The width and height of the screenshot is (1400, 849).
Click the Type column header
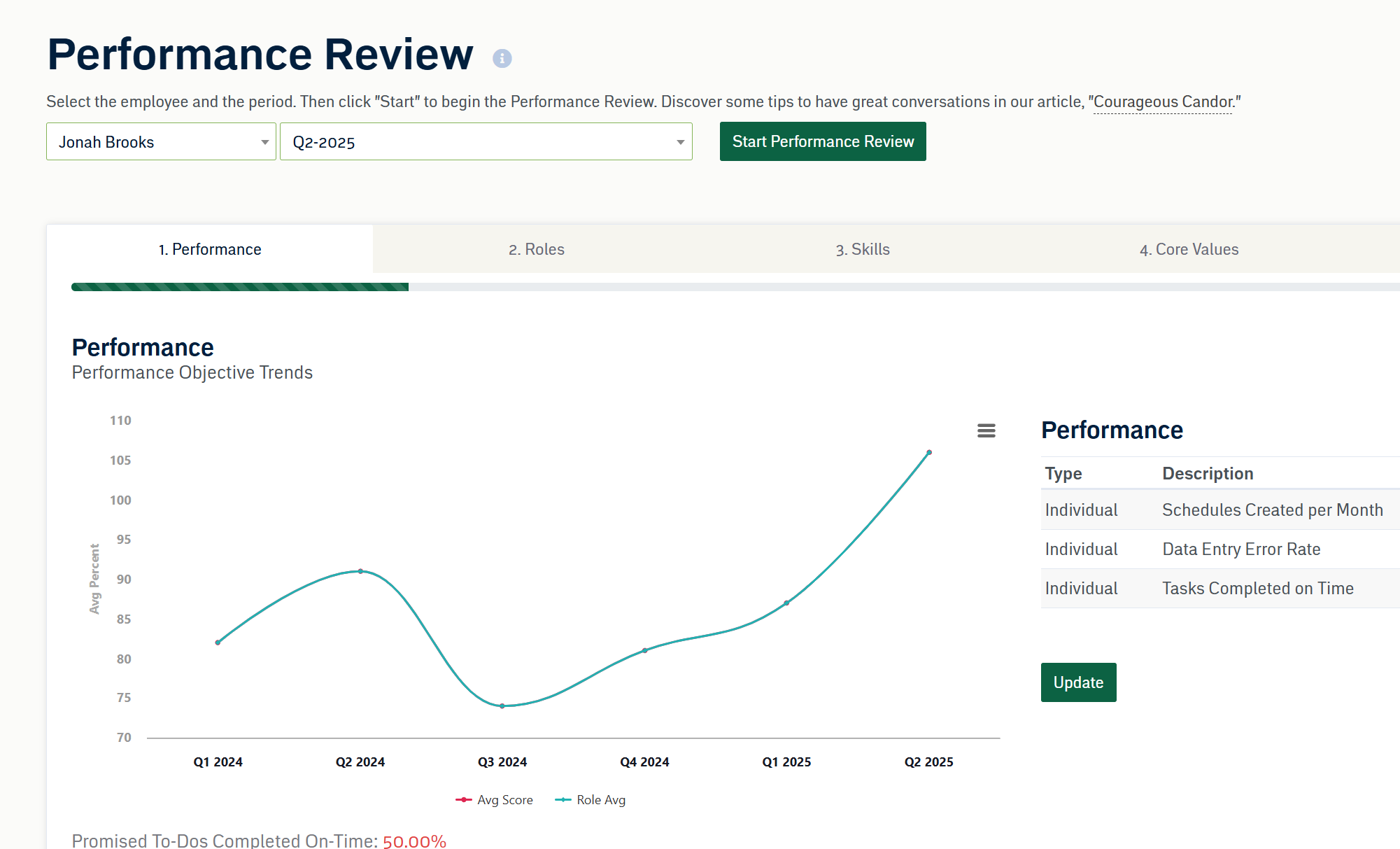pyautogui.click(x=1063, y=474)
